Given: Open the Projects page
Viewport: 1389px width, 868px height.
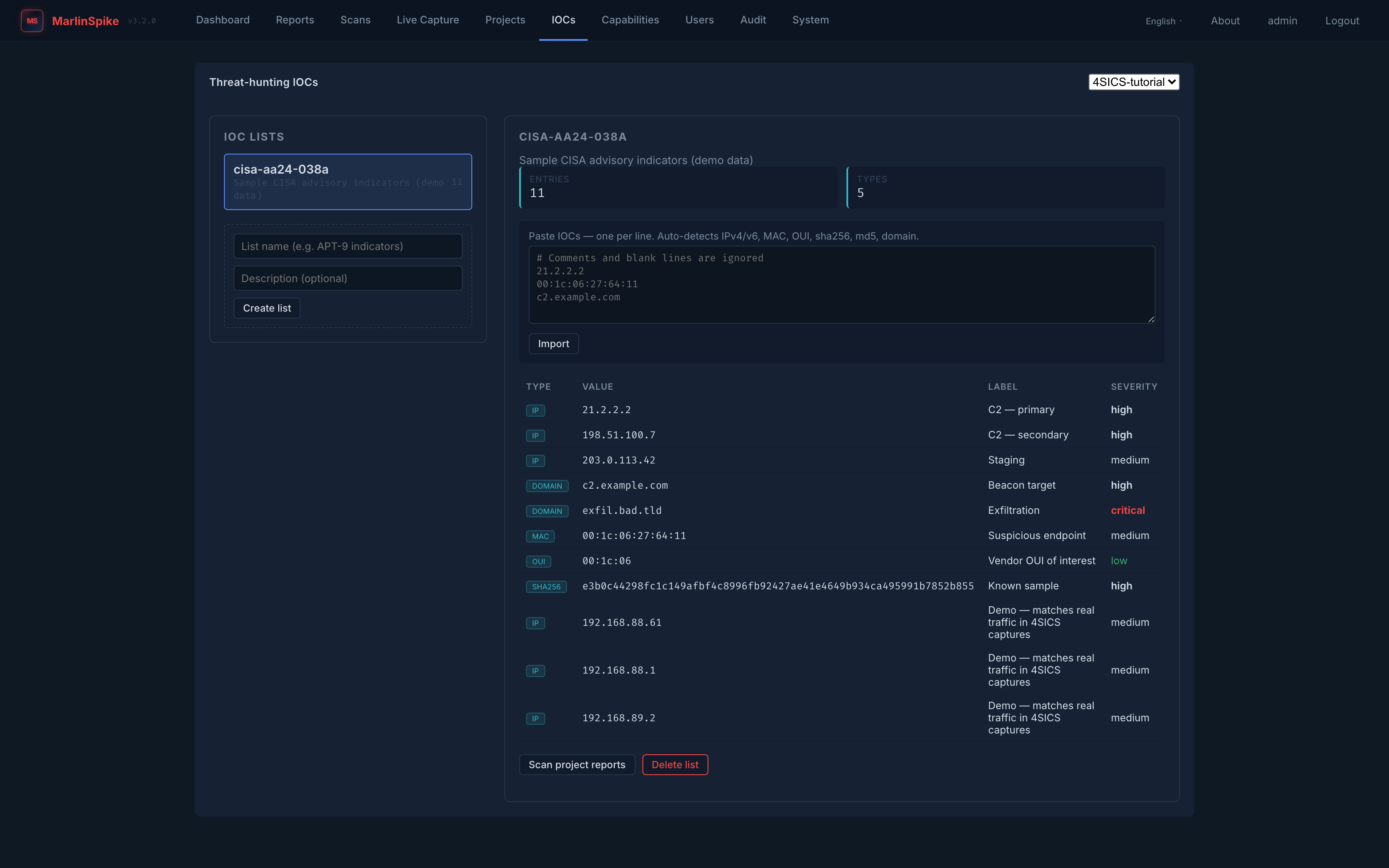Looking at the screenshot, I should pos(505,20).
